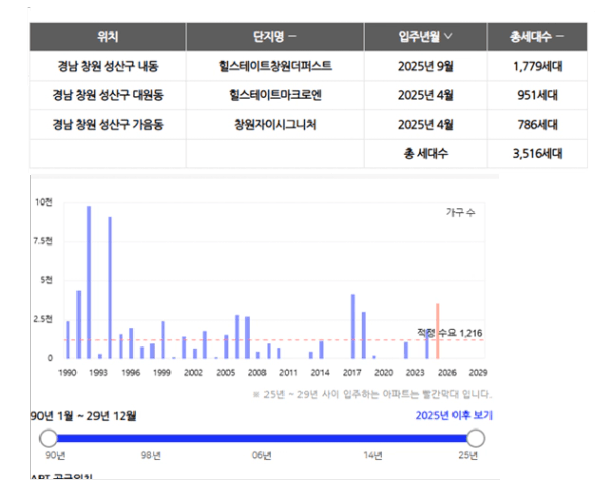The height and width of the screenshot is (500, 610).
Task: Click the 2008 x-axis label
Action: (x=257, y=373)
